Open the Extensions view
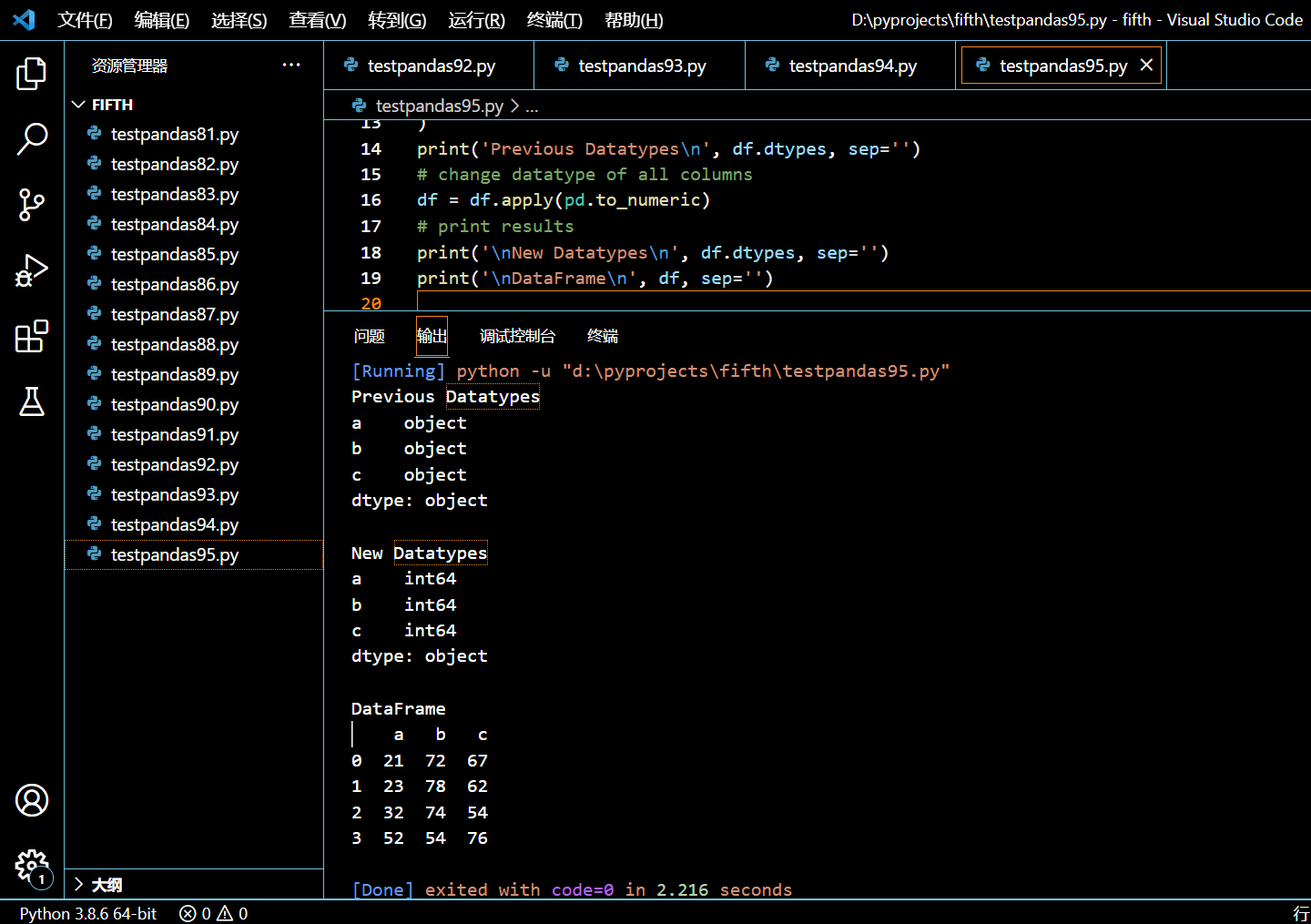Screen dimensions: 1311x924 pyautogui.click(x=32, y=336)
